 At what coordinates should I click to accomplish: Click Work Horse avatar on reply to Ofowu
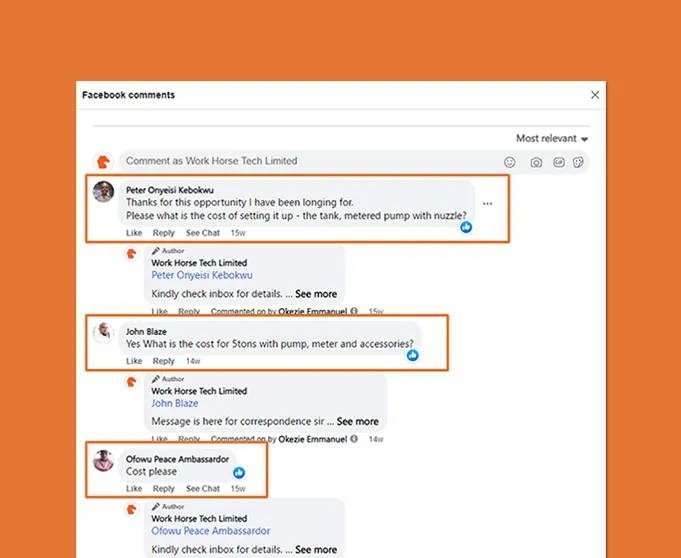pos(131,509)
